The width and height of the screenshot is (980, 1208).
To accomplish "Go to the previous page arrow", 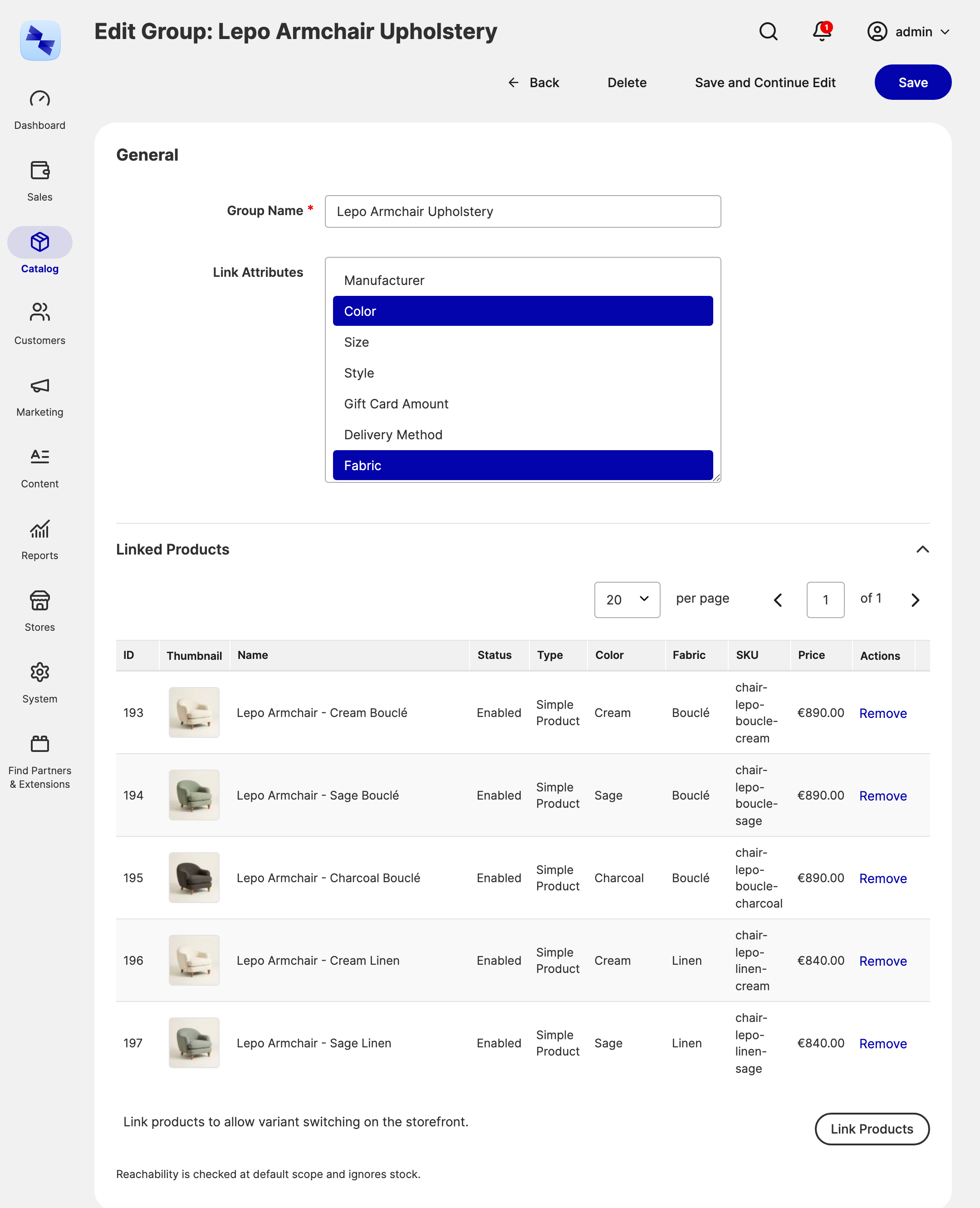I will pos(778,600).
